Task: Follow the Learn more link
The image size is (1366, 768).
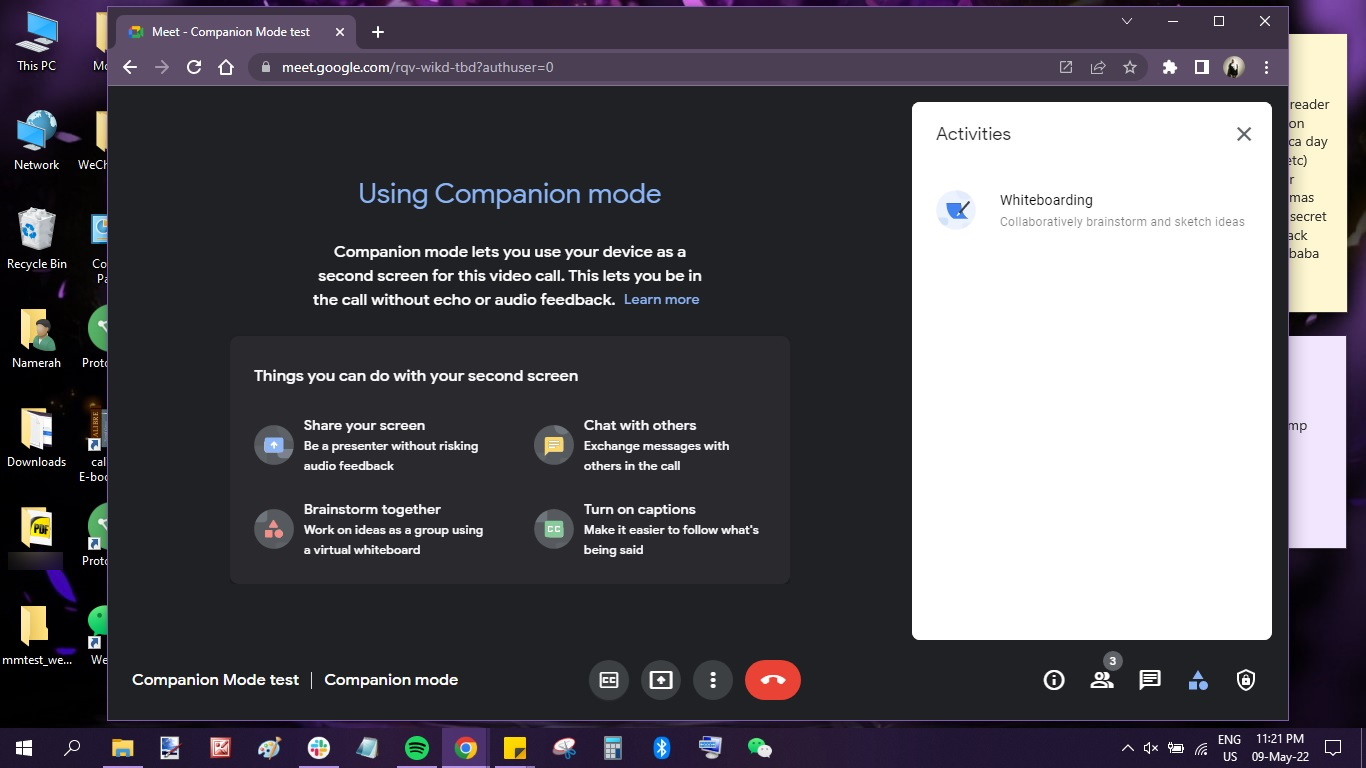Action: pos(661,299)
